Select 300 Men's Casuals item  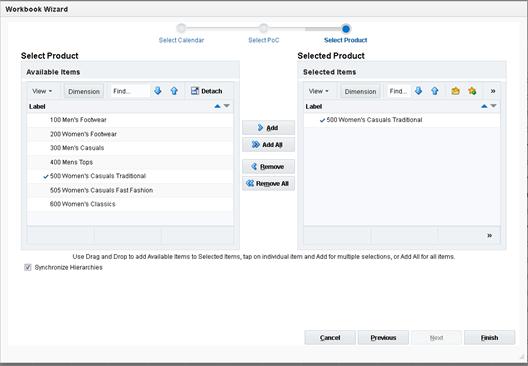pyautogui.click(x=130, y=148)
